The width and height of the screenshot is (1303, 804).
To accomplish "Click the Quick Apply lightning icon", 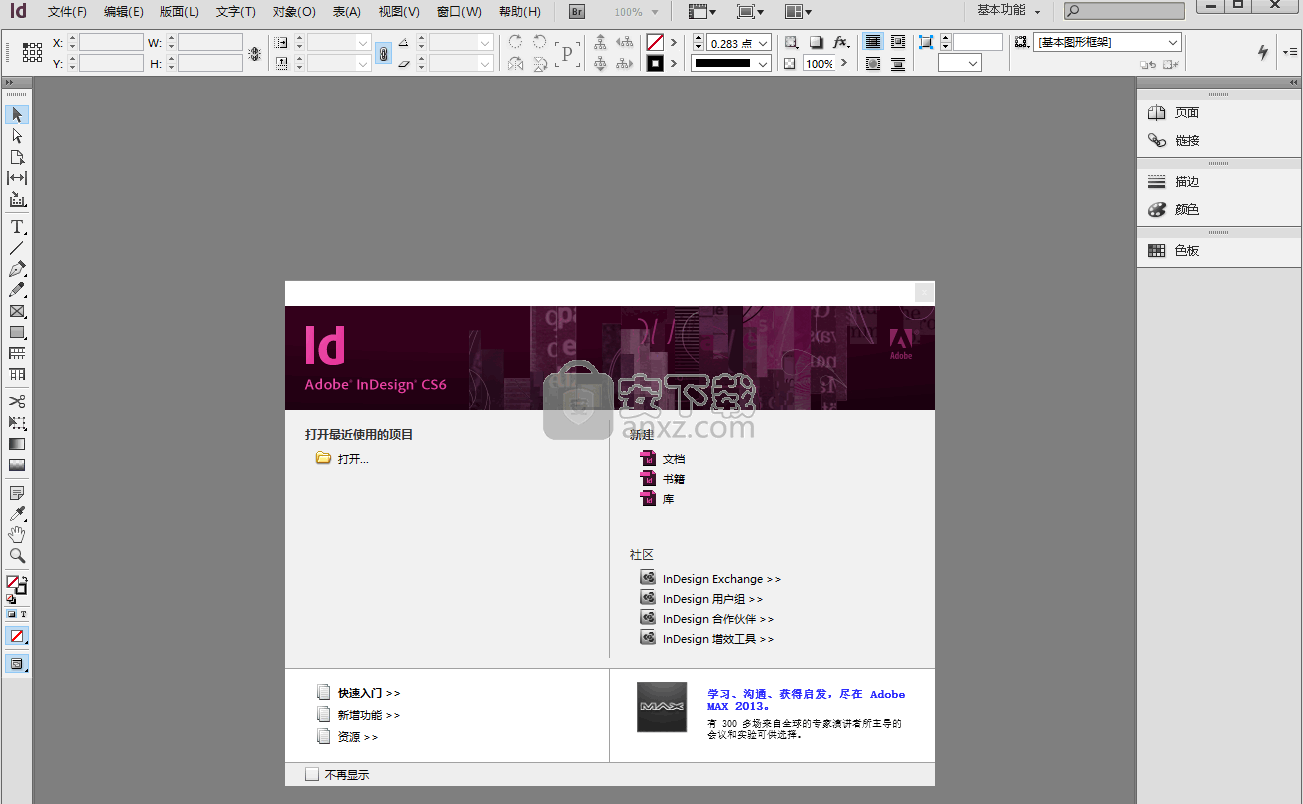I will [1262, 52].
